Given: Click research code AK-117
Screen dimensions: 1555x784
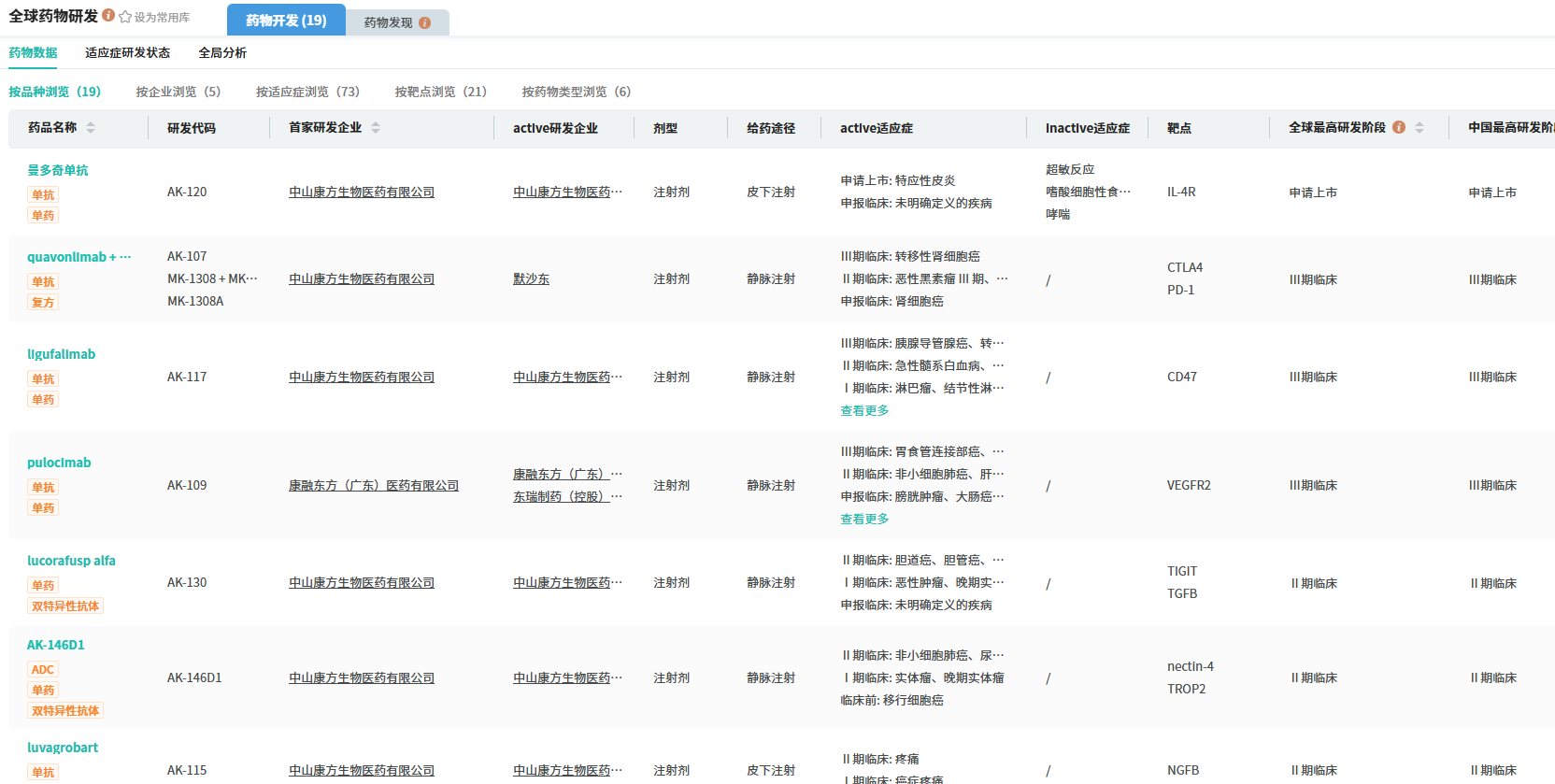Looking at the screenshot, I should [187, 377].
